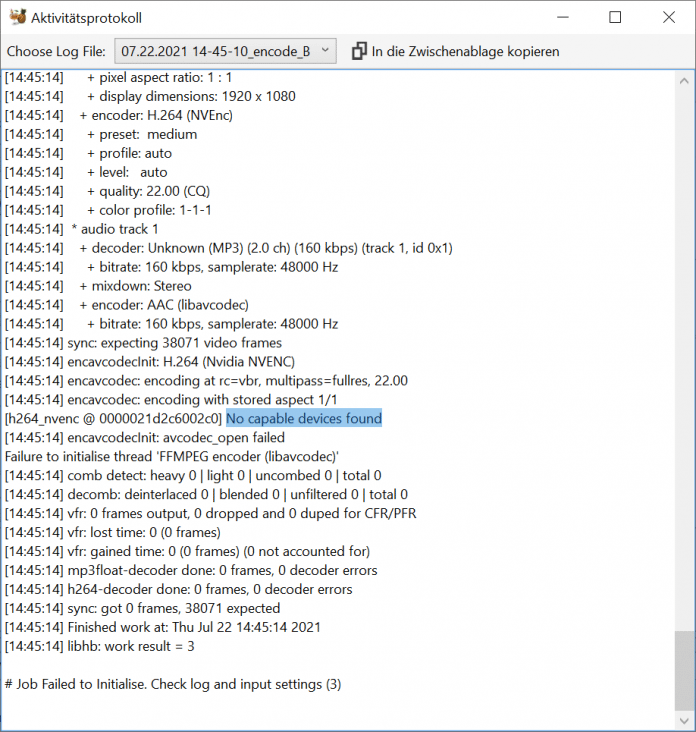Minimize the Aktivitätsprotokoll window
This screenshot has width=696, height=732.
[x=563, y=17]
